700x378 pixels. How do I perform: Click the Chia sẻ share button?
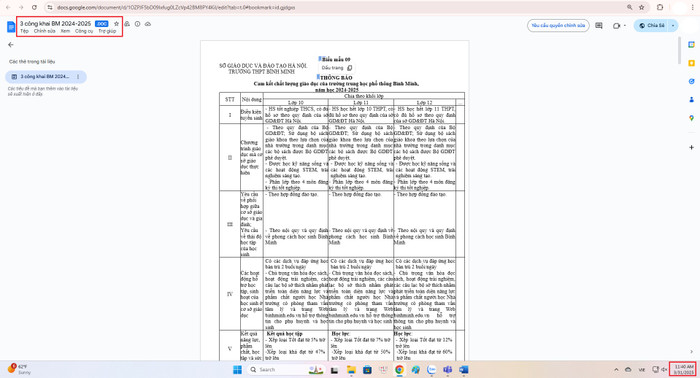click(x=652, y=25)
